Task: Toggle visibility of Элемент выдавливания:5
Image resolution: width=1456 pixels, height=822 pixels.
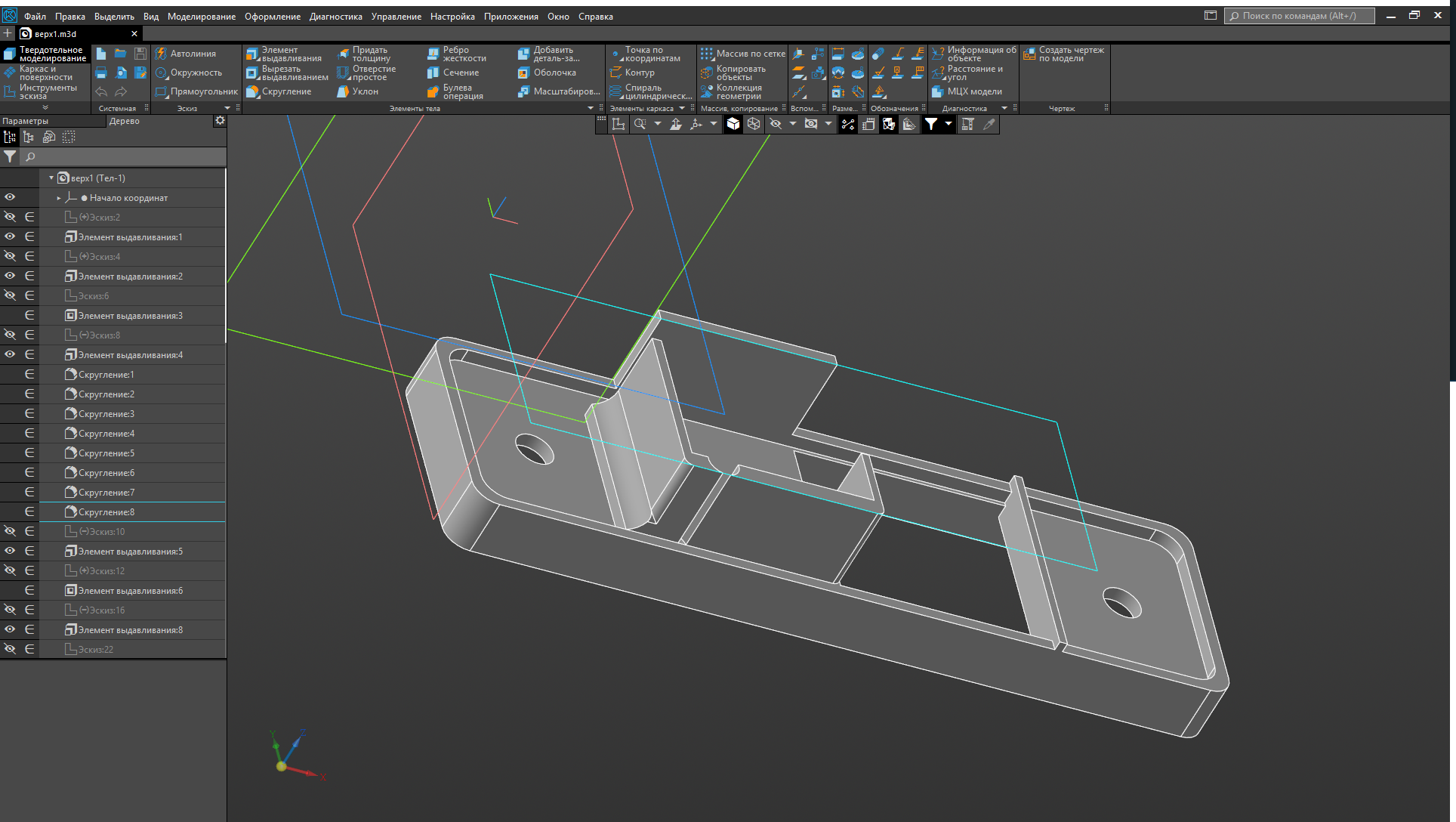Action: pyautogui.click(x=10, y=551)
